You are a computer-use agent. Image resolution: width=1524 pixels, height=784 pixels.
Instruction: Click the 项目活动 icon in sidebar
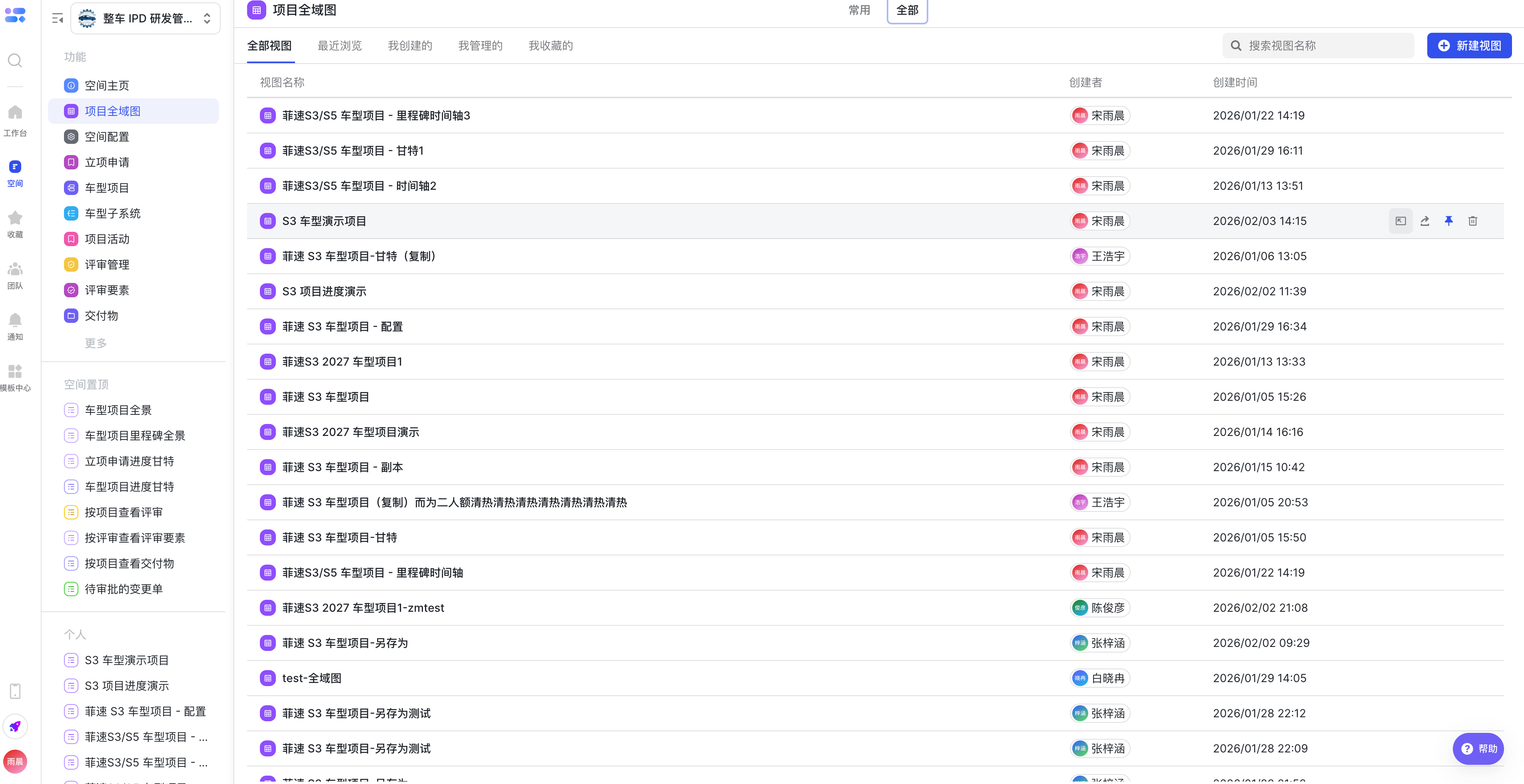[x=71, y=239]
